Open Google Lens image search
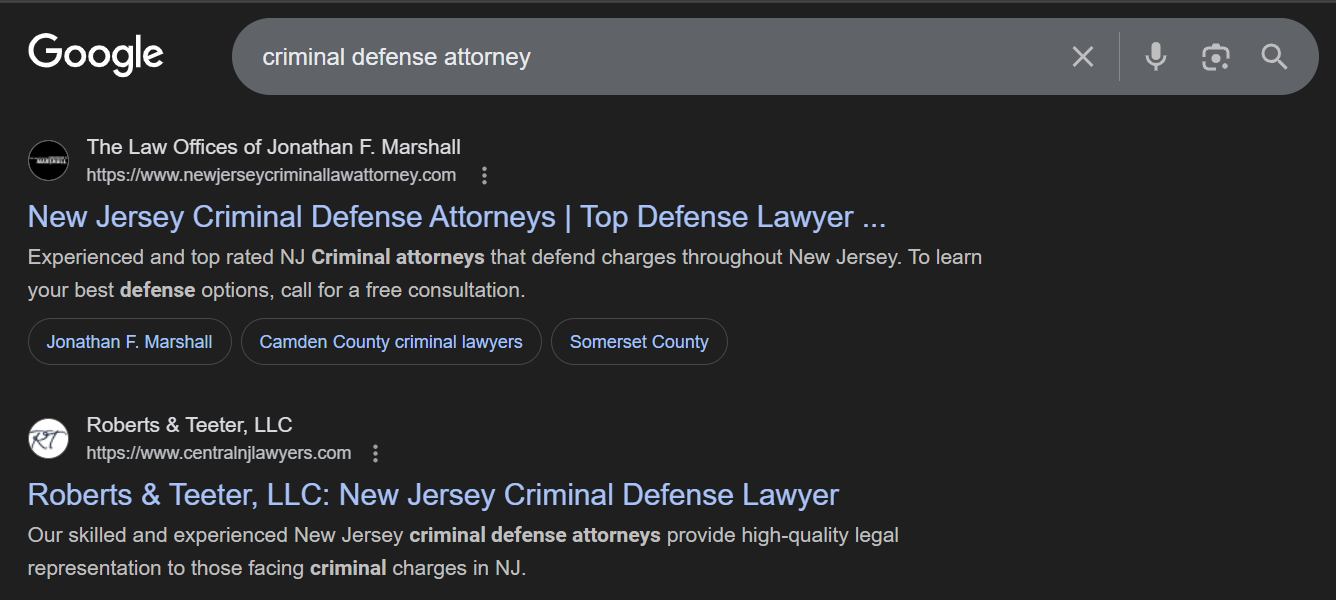Viewport: 1336px width, 600px height. (x=1215, y=57)
